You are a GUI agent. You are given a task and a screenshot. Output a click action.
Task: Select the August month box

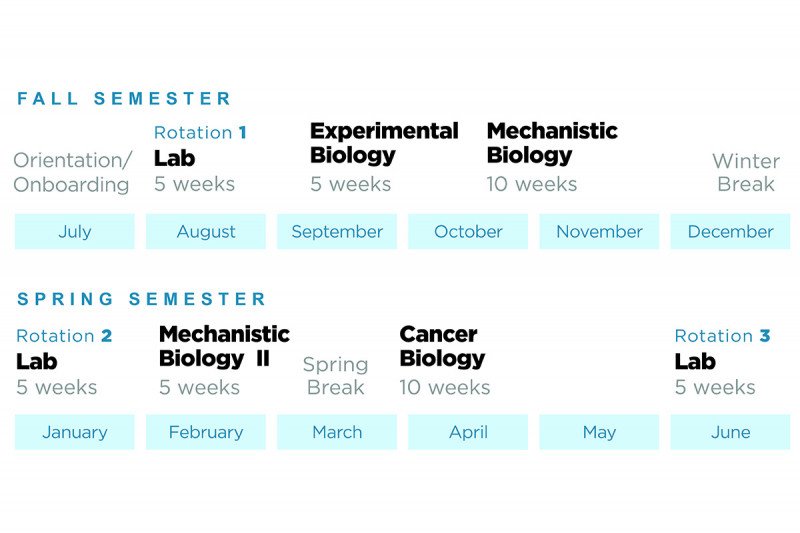point(206,231)
